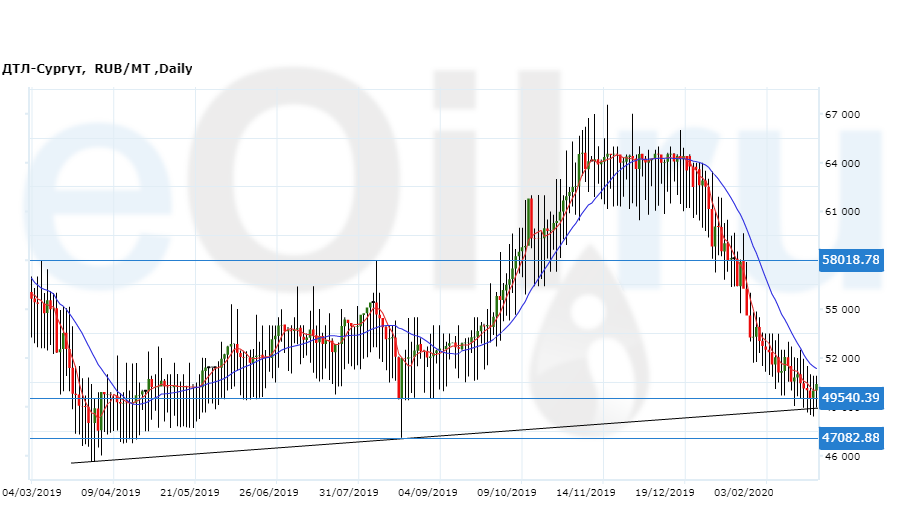Select the 04/09/2019 date label
The image size is (909, 509).
coord(428,492)
